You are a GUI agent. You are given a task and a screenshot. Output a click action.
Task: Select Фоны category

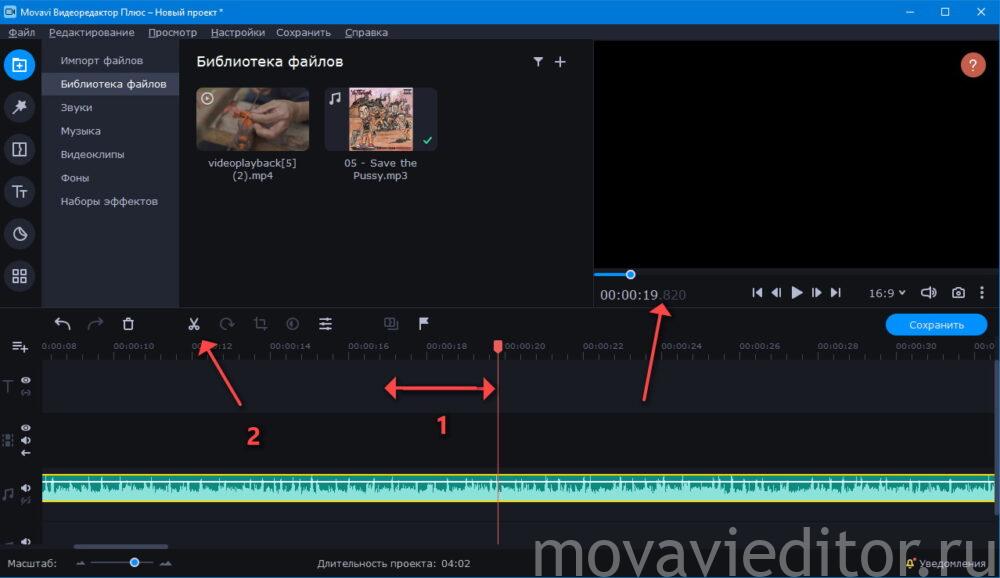click(75, 178)
